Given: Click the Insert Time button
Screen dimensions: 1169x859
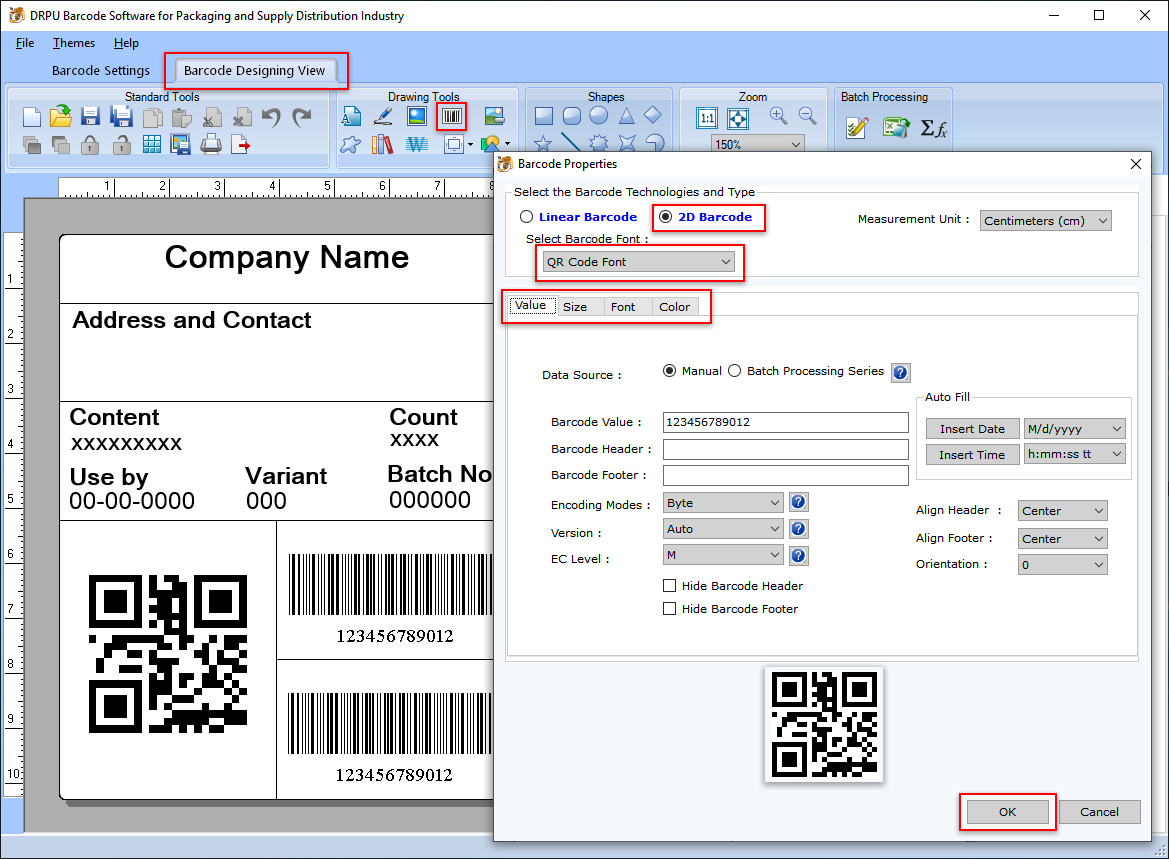Looking at the screenshot, I should pyautogui.click(x=972, y=454).
